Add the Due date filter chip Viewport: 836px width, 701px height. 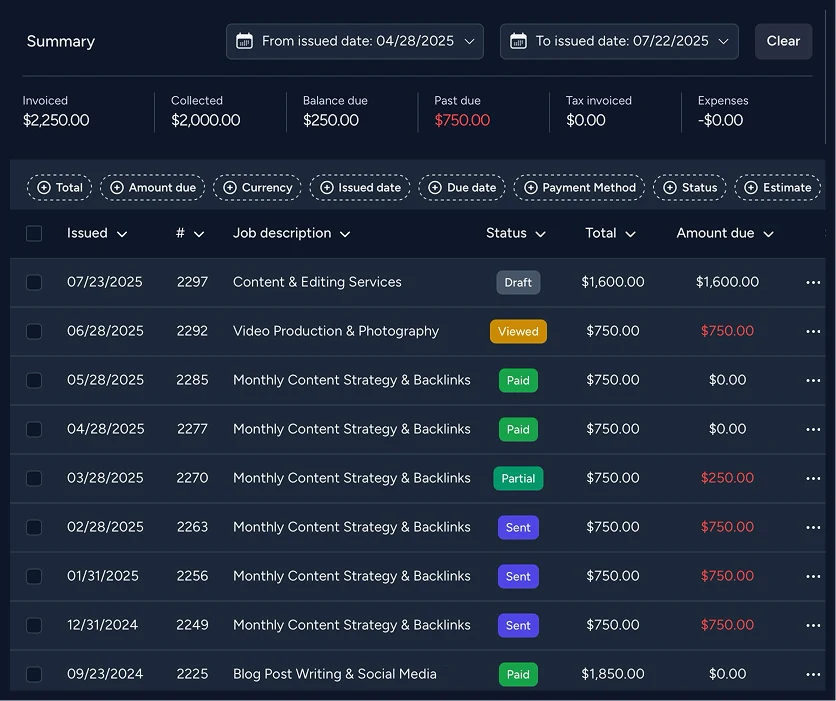pos(462,188)
